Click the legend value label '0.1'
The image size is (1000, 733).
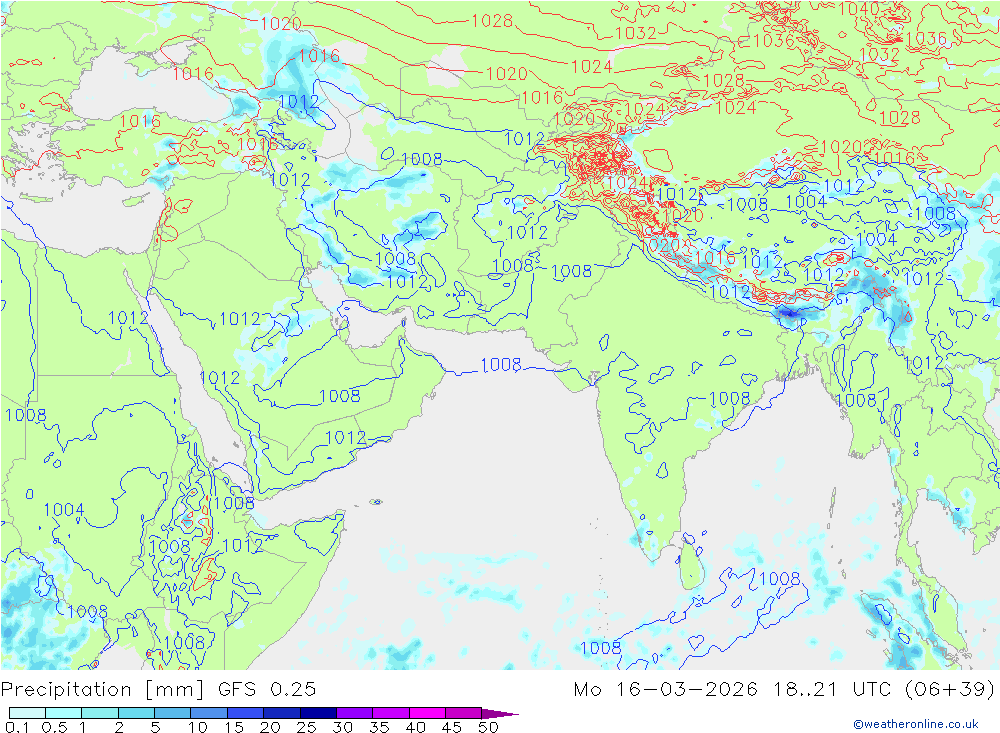coord(17,727)
